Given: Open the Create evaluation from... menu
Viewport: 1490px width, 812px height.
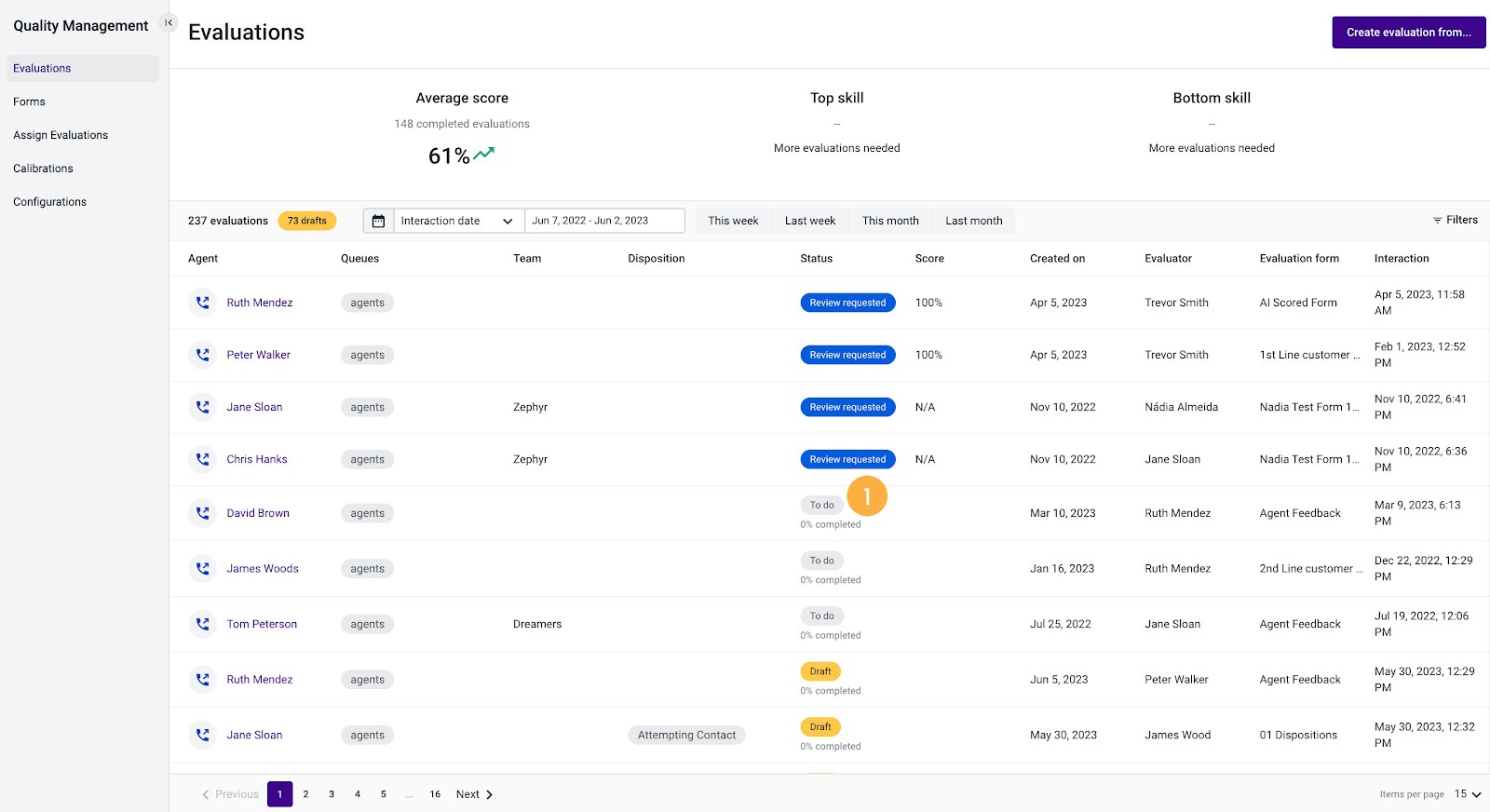Looking at the screenshot, I should coord(1409,33).
